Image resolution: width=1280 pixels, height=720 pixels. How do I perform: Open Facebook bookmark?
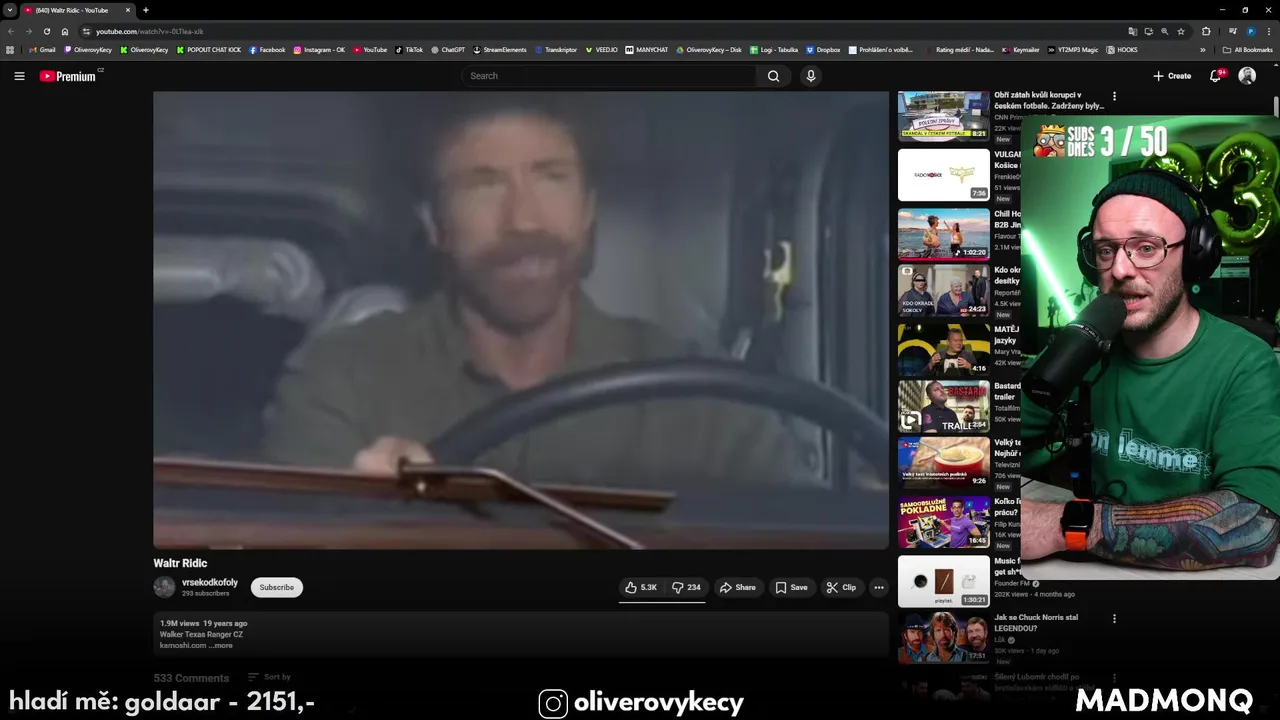[x=267, y=49]
